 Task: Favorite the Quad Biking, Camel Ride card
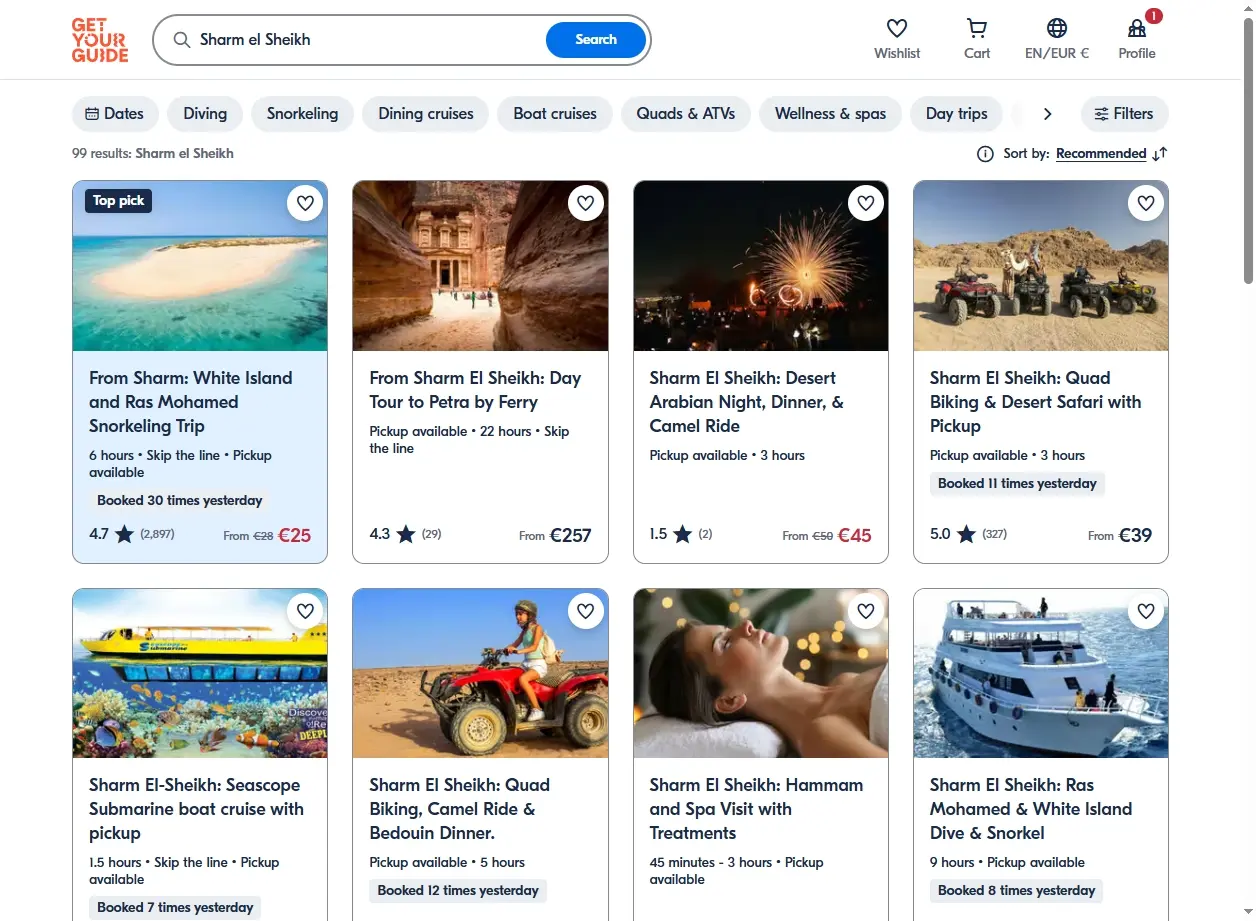coord(586,610)
